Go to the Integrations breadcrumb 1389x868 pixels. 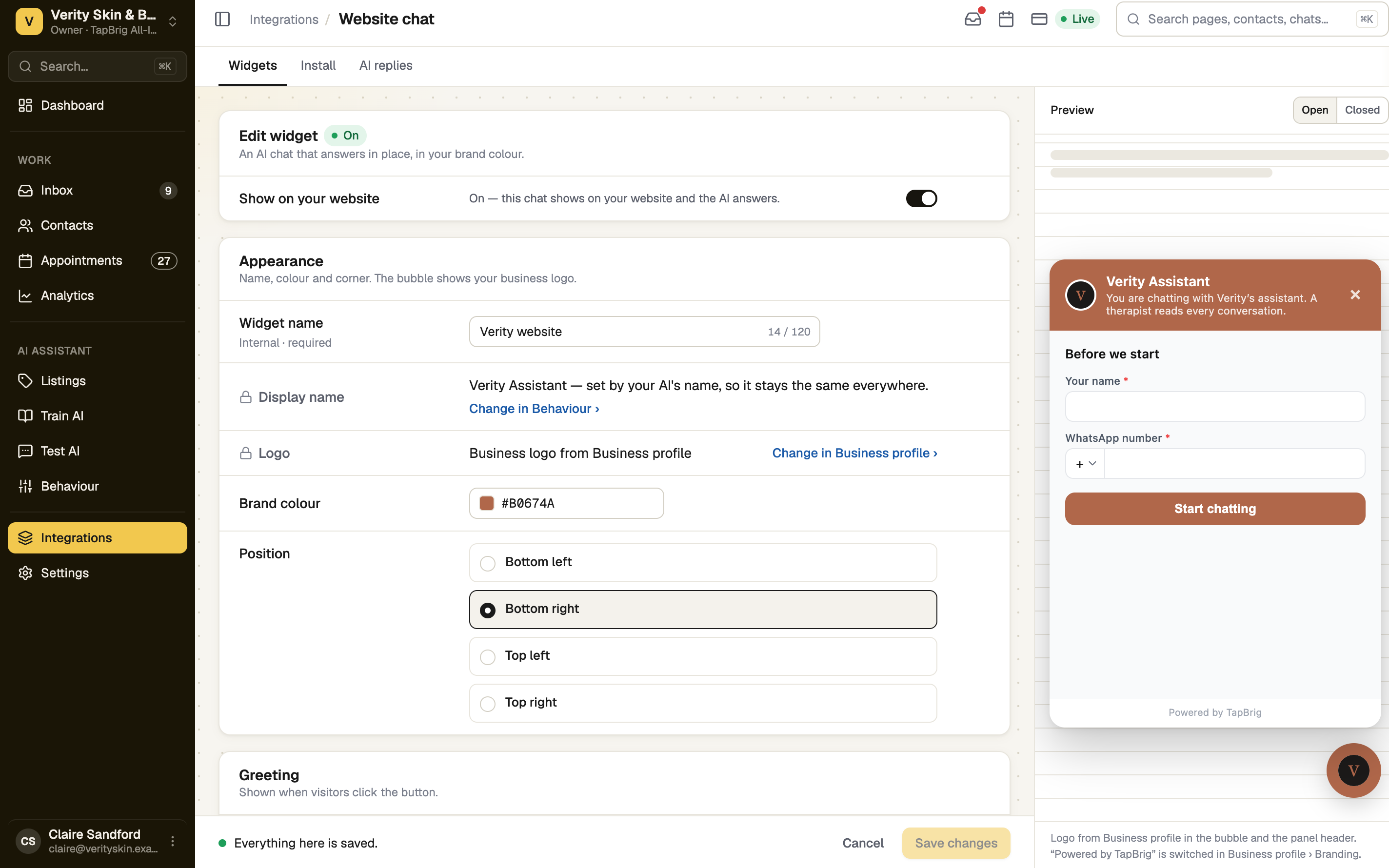click(x=283, y=20)
